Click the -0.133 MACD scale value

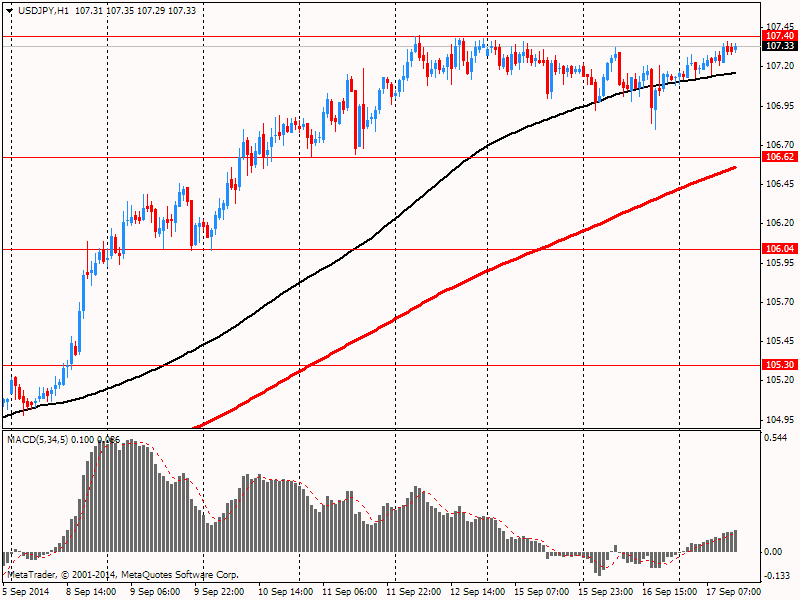(x=777, y=576)
